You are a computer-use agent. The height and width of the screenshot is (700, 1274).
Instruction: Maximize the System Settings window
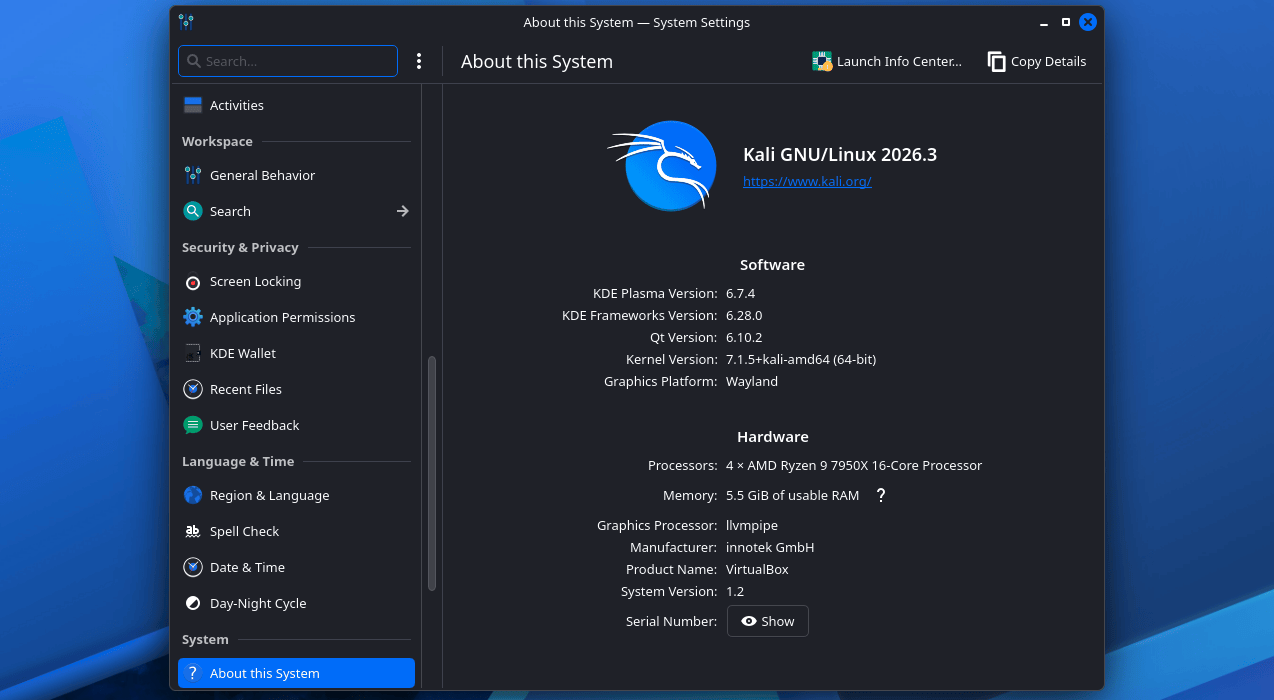1066,22
